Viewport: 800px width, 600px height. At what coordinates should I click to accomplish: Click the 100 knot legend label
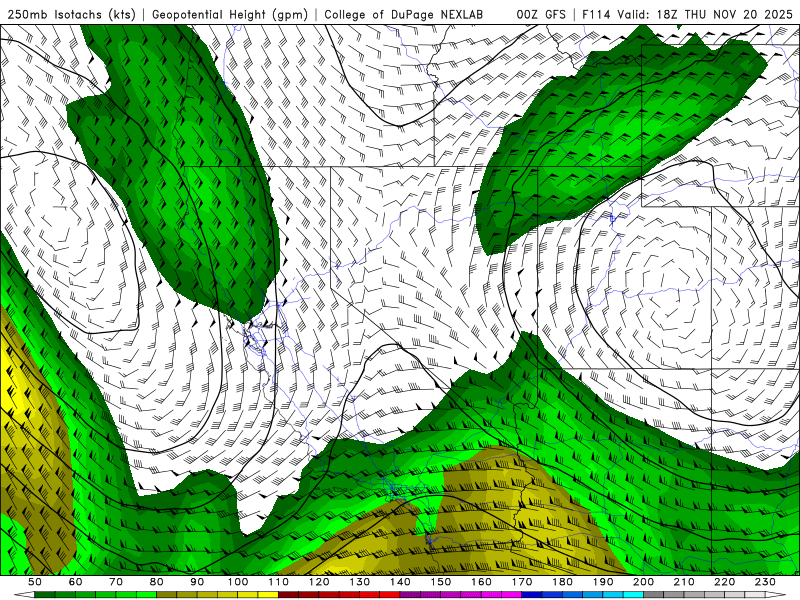[238, 582]
